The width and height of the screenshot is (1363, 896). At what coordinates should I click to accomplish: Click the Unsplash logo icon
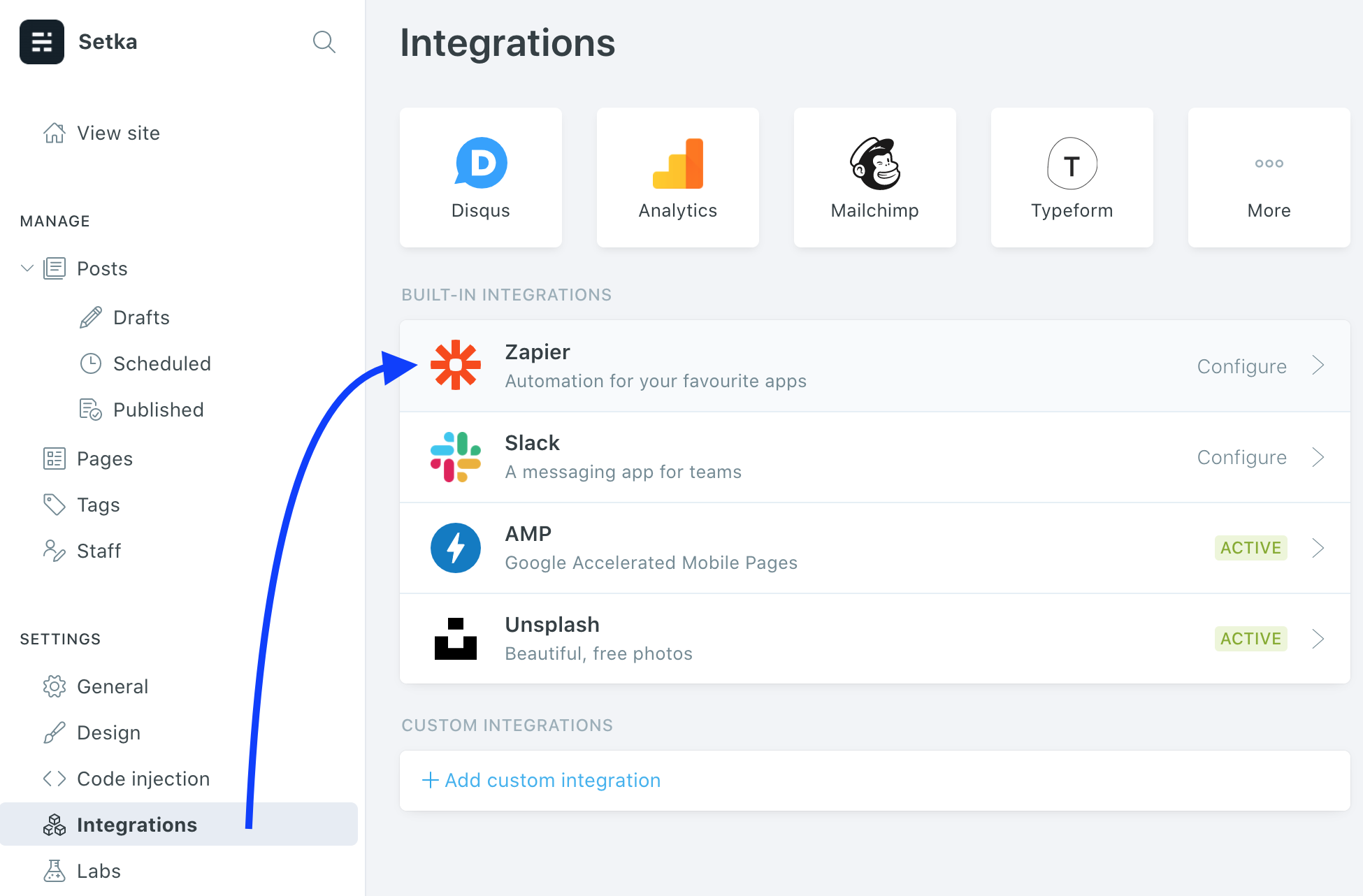click(456, 639)
